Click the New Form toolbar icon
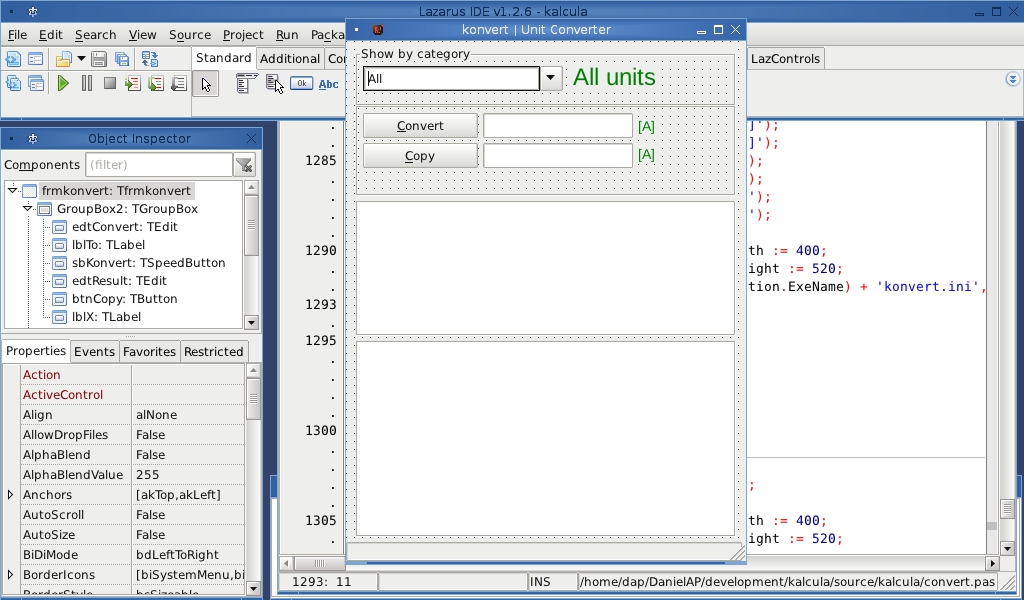1024x600 pixels. 36,59
